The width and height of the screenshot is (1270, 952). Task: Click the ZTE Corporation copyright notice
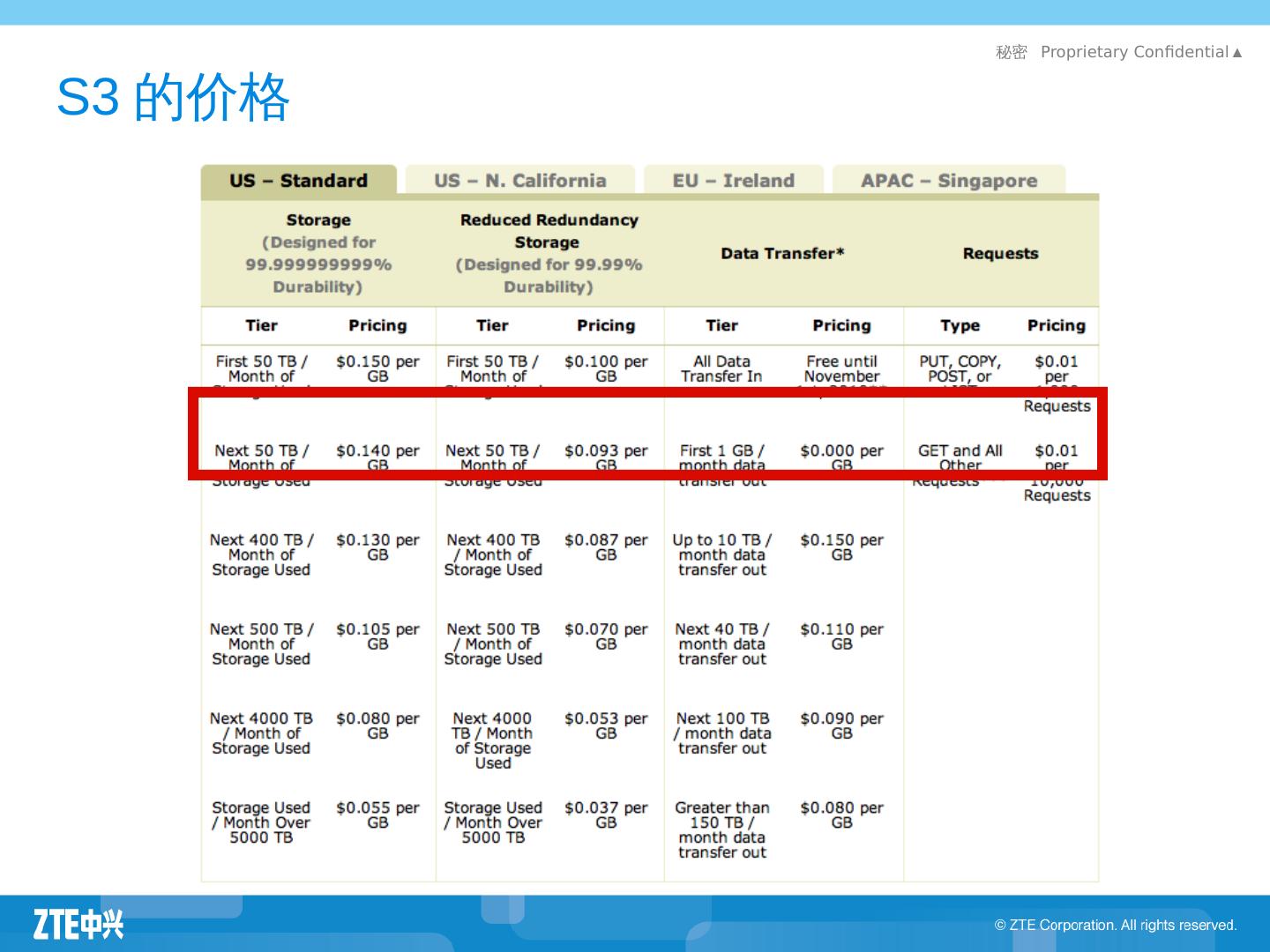click(x=1116, y=925)
